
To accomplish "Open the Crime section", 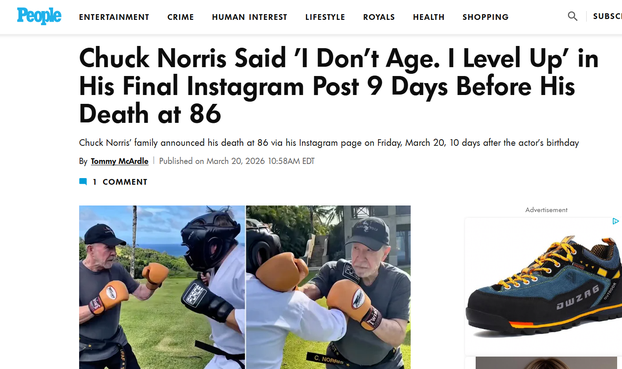I will pyautogui.click(x=180, y=17).
